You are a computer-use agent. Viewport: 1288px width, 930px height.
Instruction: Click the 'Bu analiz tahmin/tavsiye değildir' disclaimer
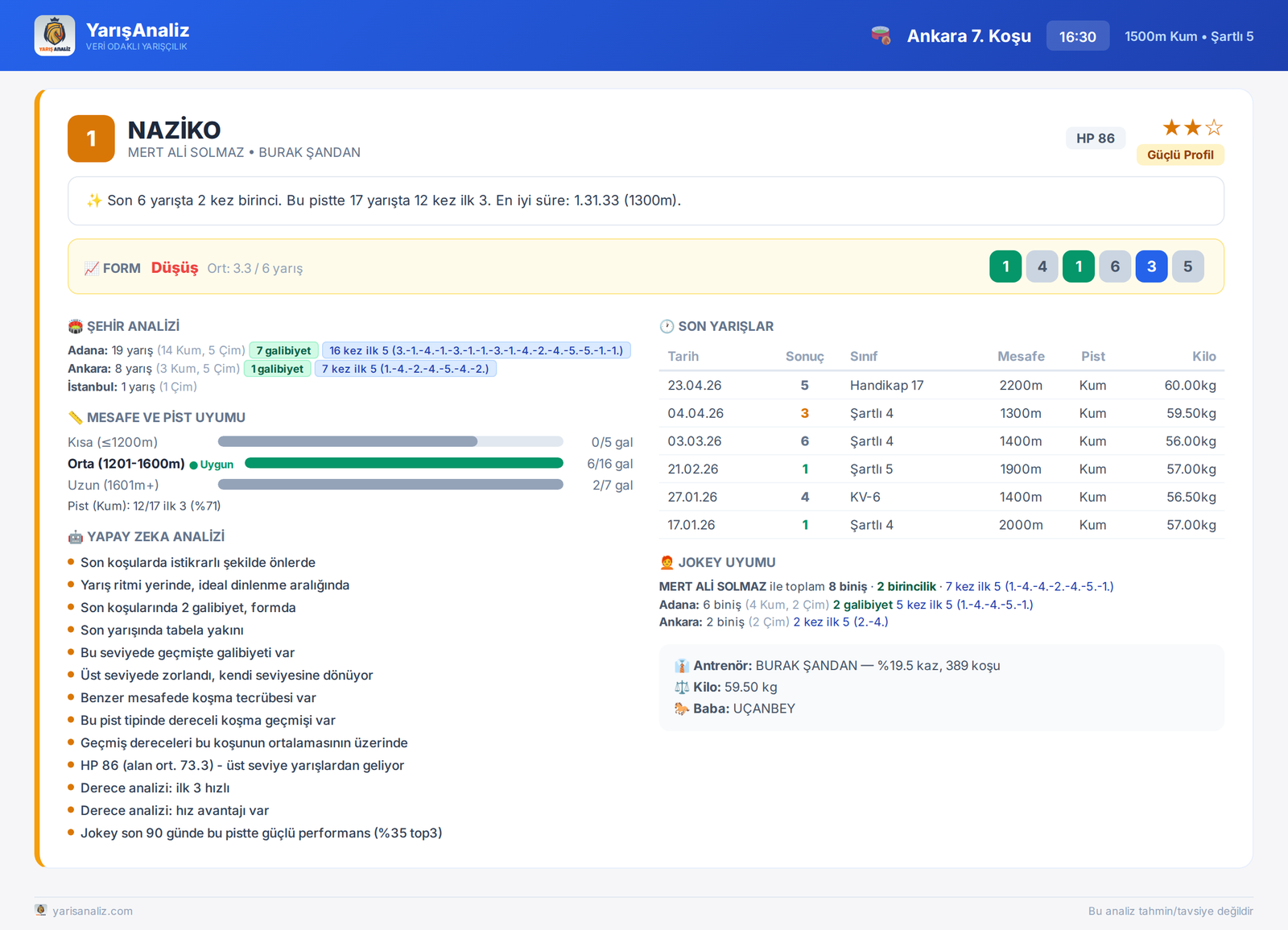[x=1170, y=911]
